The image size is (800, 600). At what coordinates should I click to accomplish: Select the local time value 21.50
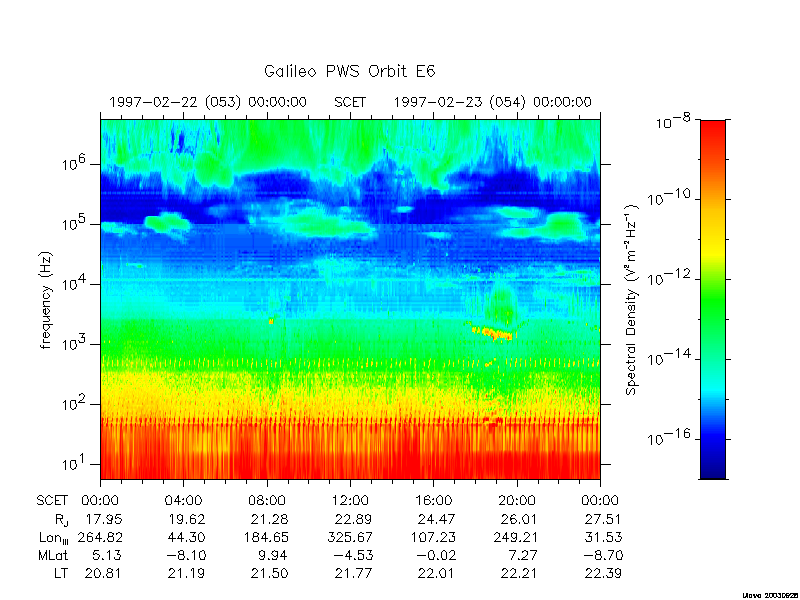(x=269, y=573)
